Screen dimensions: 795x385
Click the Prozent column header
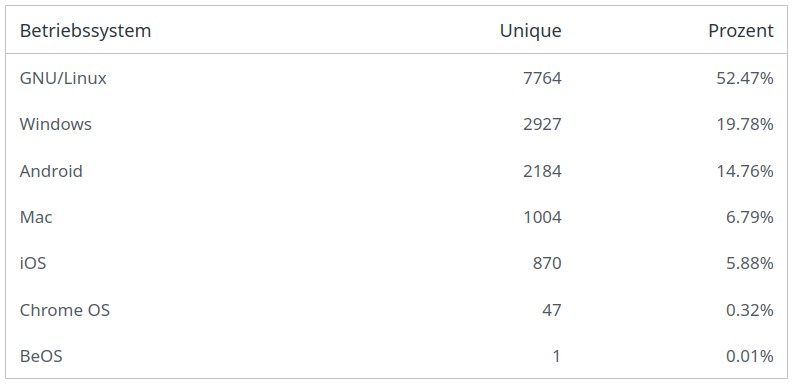tap(741, 31)
